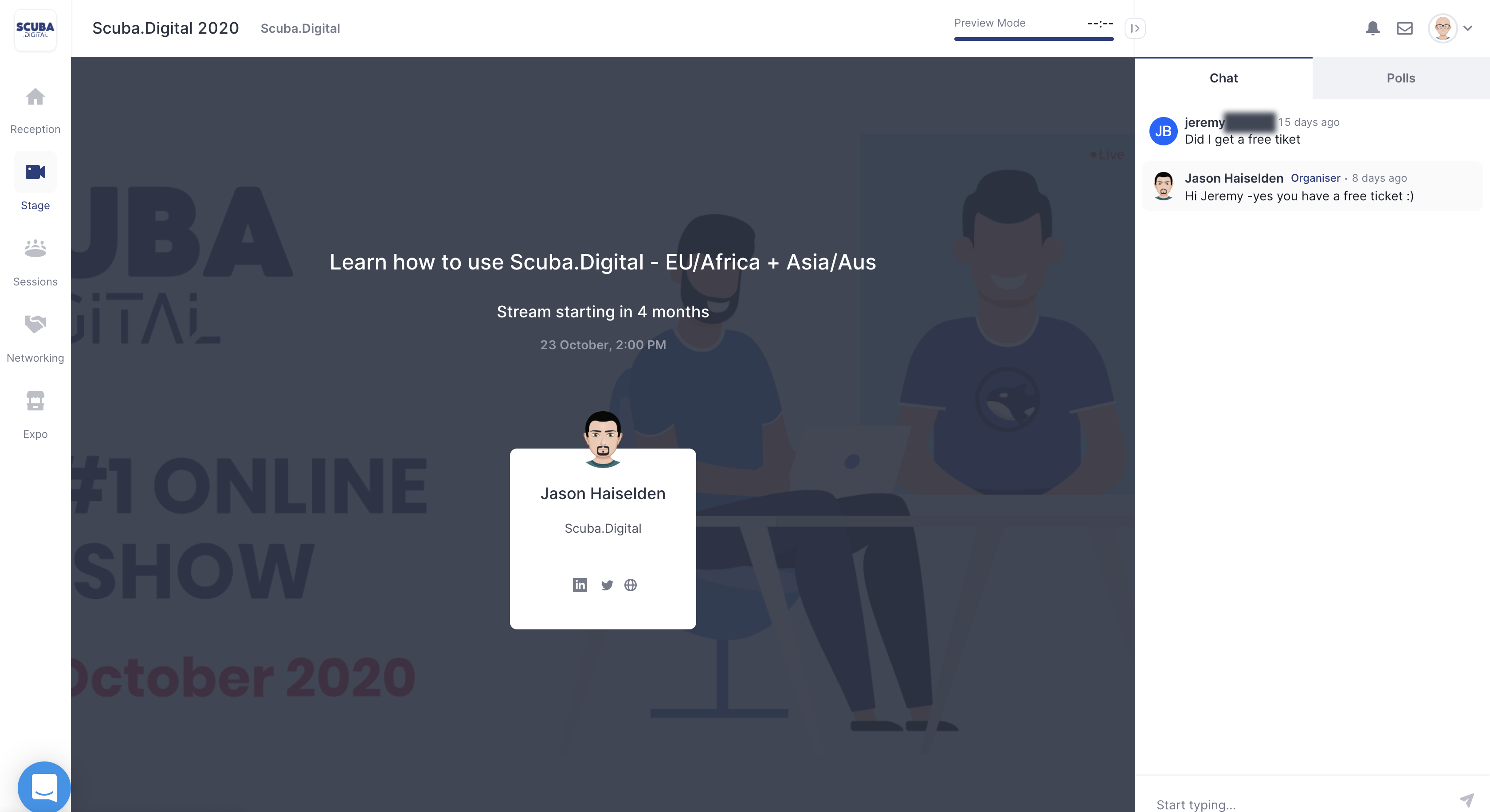Click the JB avatar in chat
Image resolution: width=1490 pixels, height=812 pixels.
click(1163, 131)
